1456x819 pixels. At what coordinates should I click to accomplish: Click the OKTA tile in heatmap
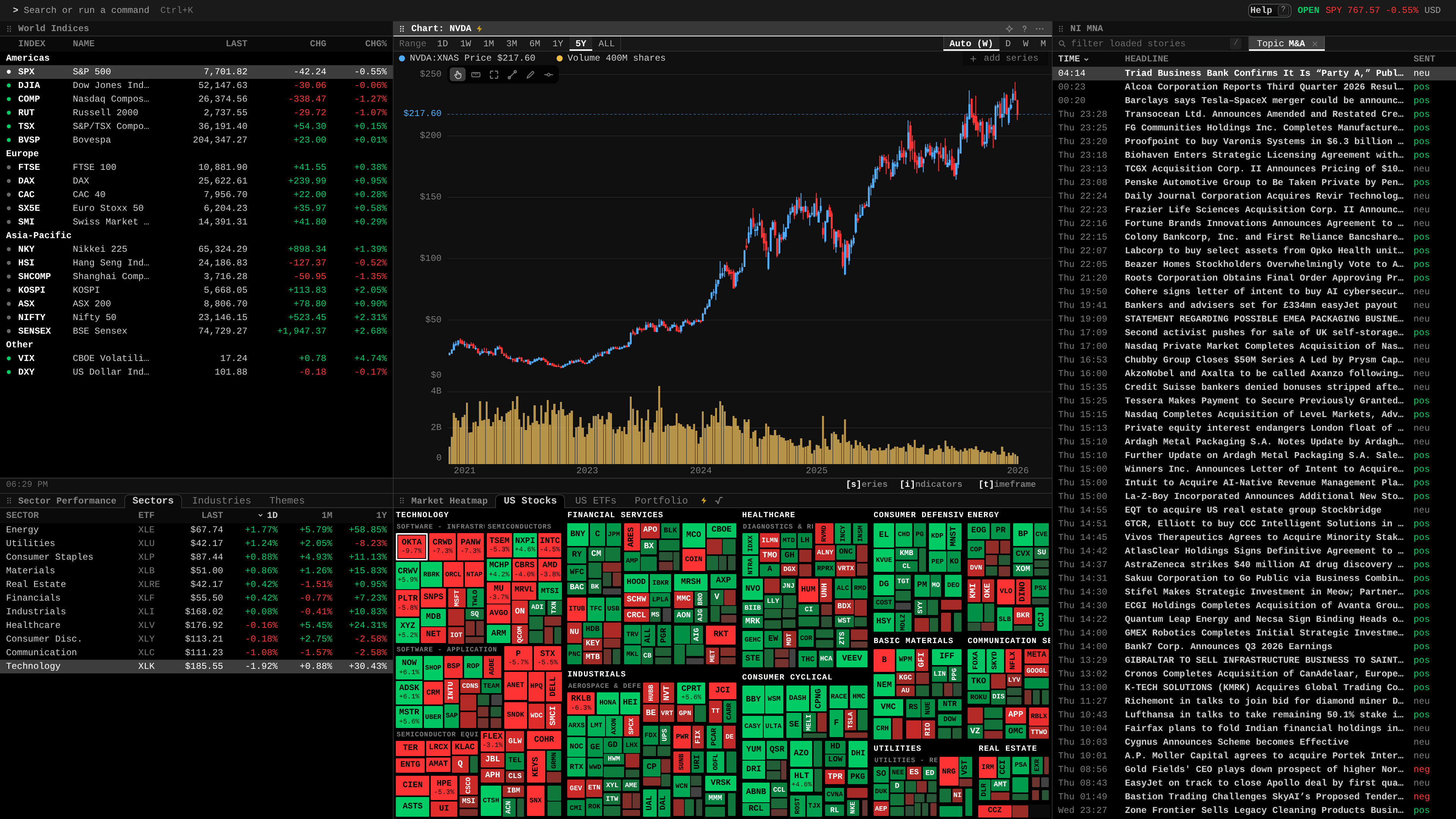[x=411, y=546]
